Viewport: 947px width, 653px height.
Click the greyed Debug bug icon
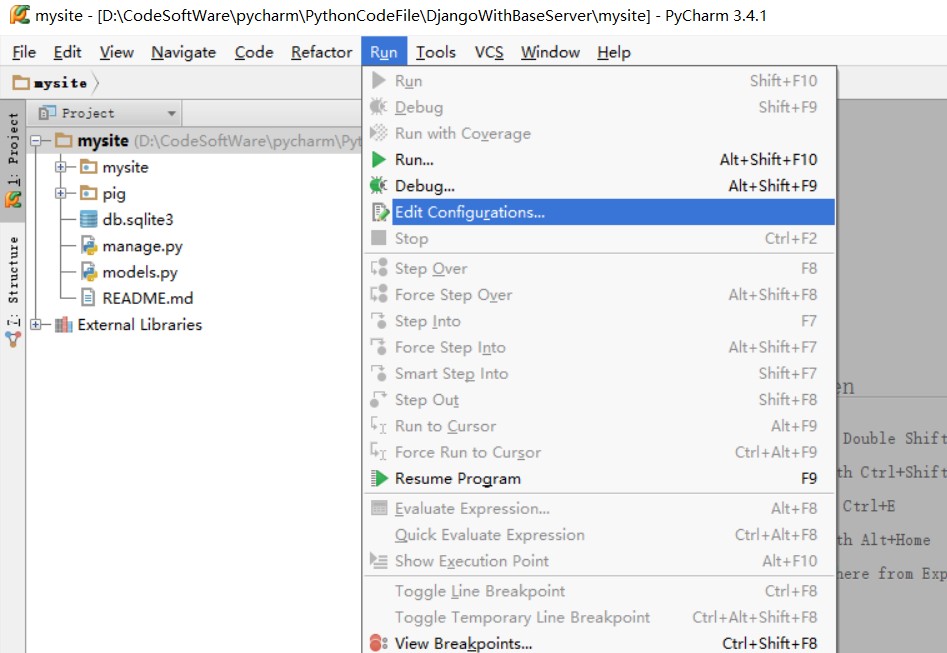pos(379,107)
